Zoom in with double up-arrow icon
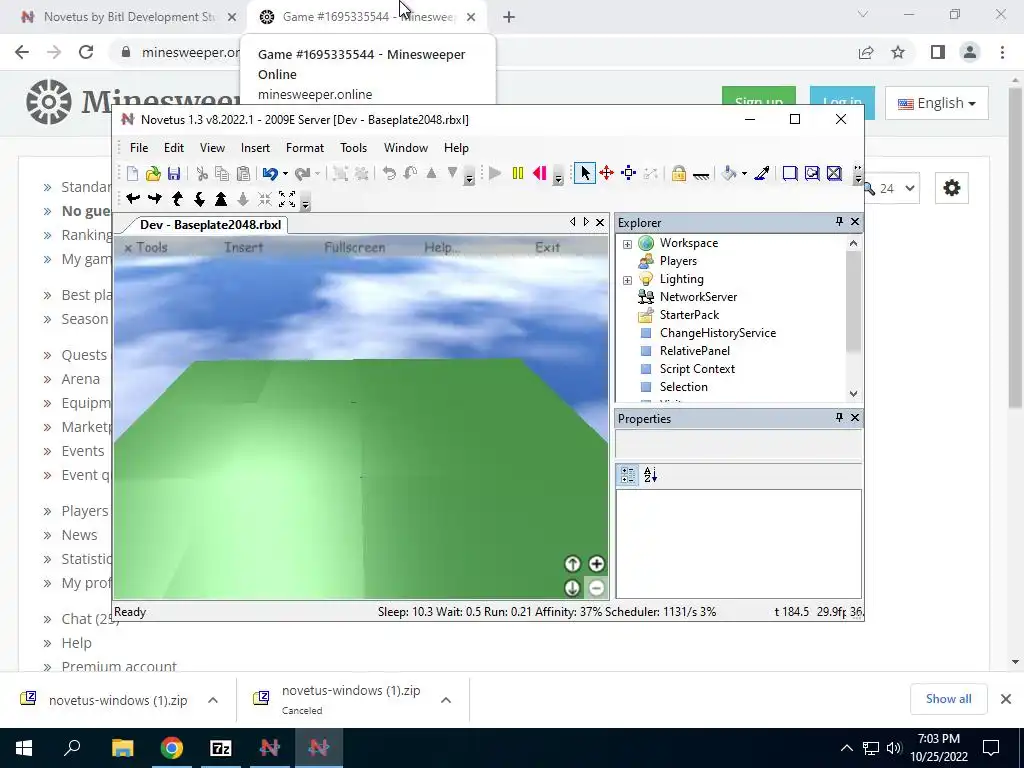 pos(221,199)
